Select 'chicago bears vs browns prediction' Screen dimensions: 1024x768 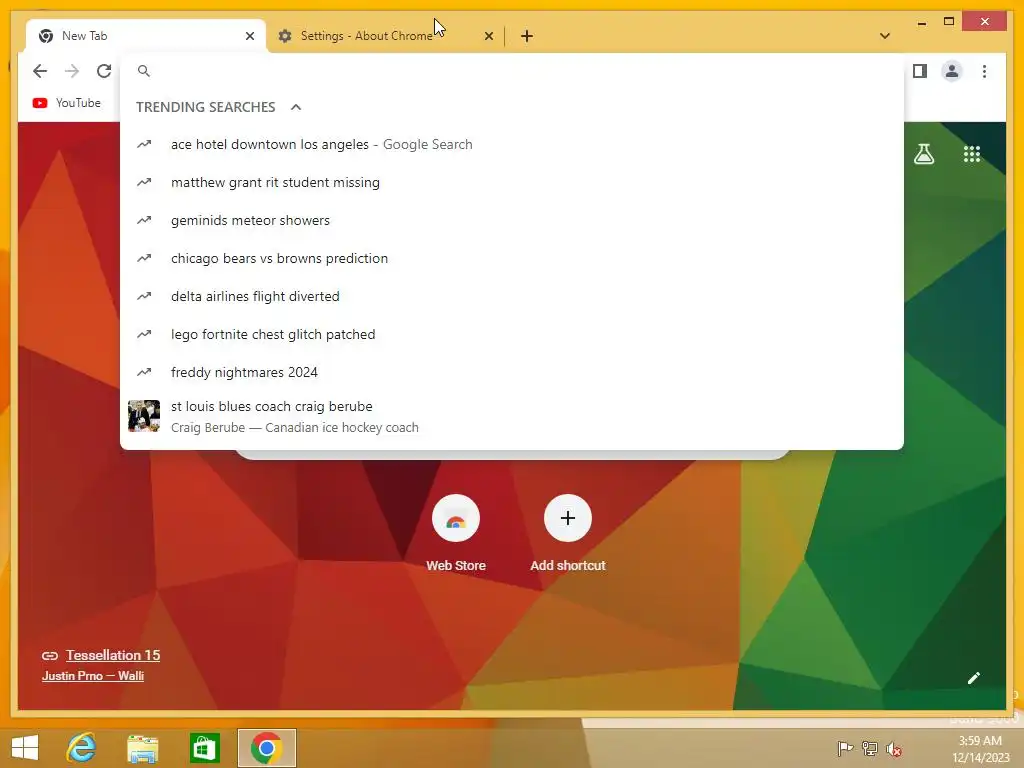(x=512, y=258)
